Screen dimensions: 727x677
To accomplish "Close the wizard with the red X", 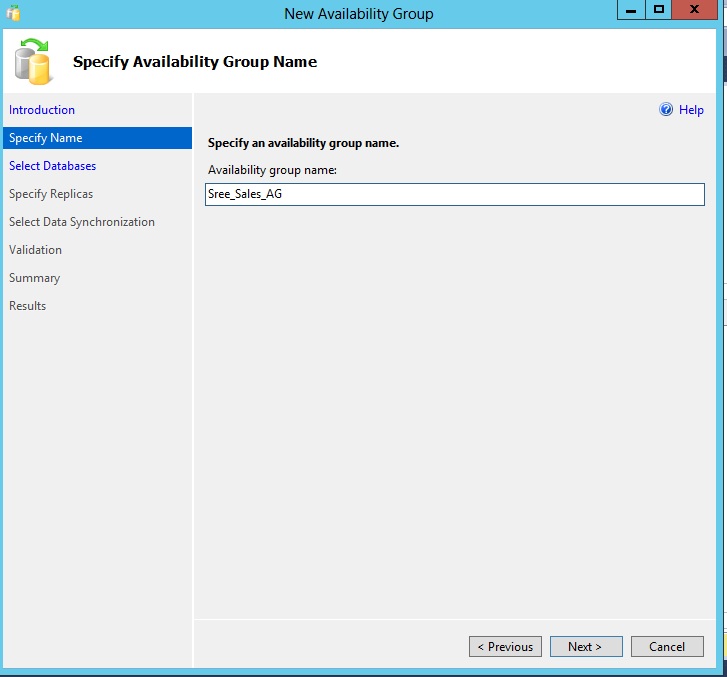I will [x=696, y=10].
